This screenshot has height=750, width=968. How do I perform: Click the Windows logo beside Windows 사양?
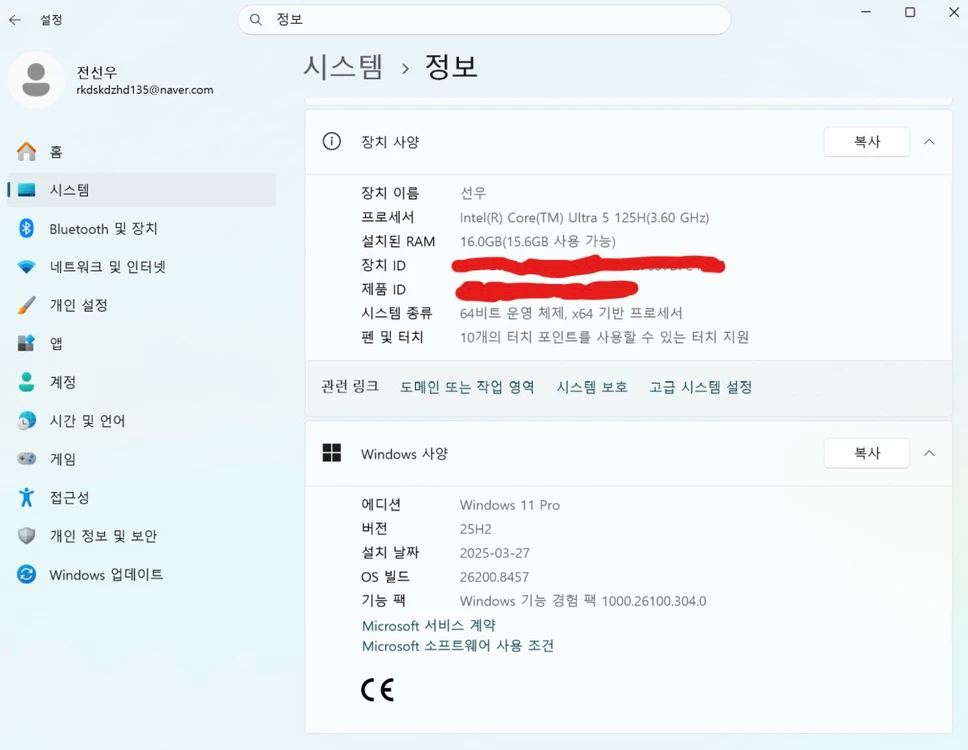(332, 453)
